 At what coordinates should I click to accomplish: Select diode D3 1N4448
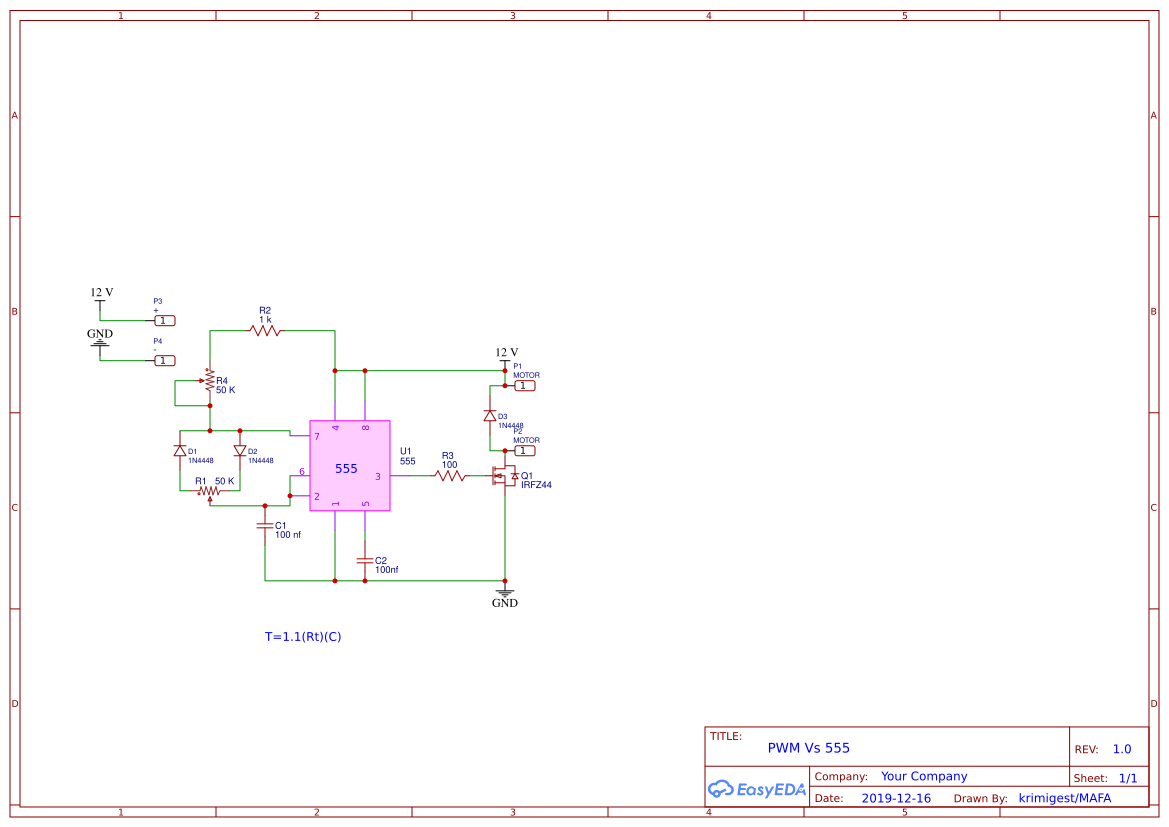(489, 414)
